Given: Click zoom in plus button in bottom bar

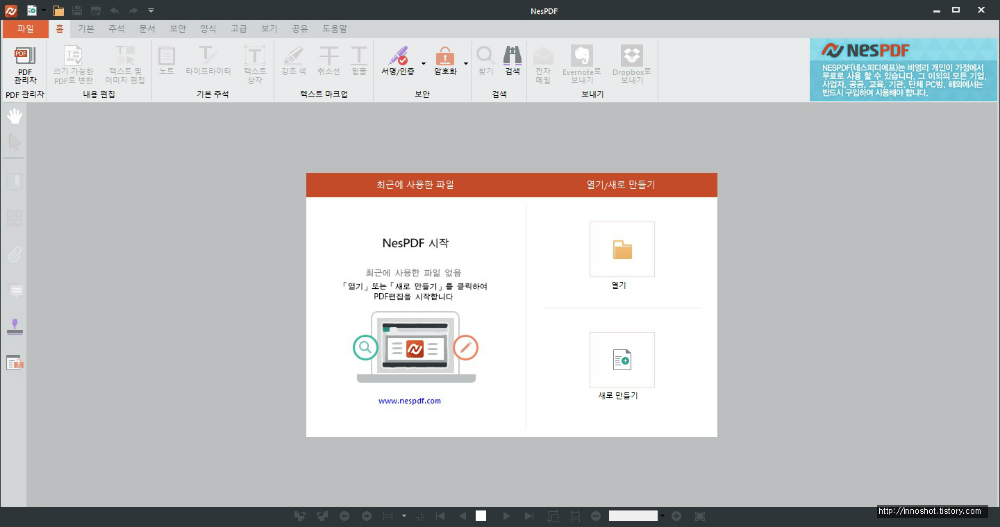Looking at the screenshot, I should point(676,516).
